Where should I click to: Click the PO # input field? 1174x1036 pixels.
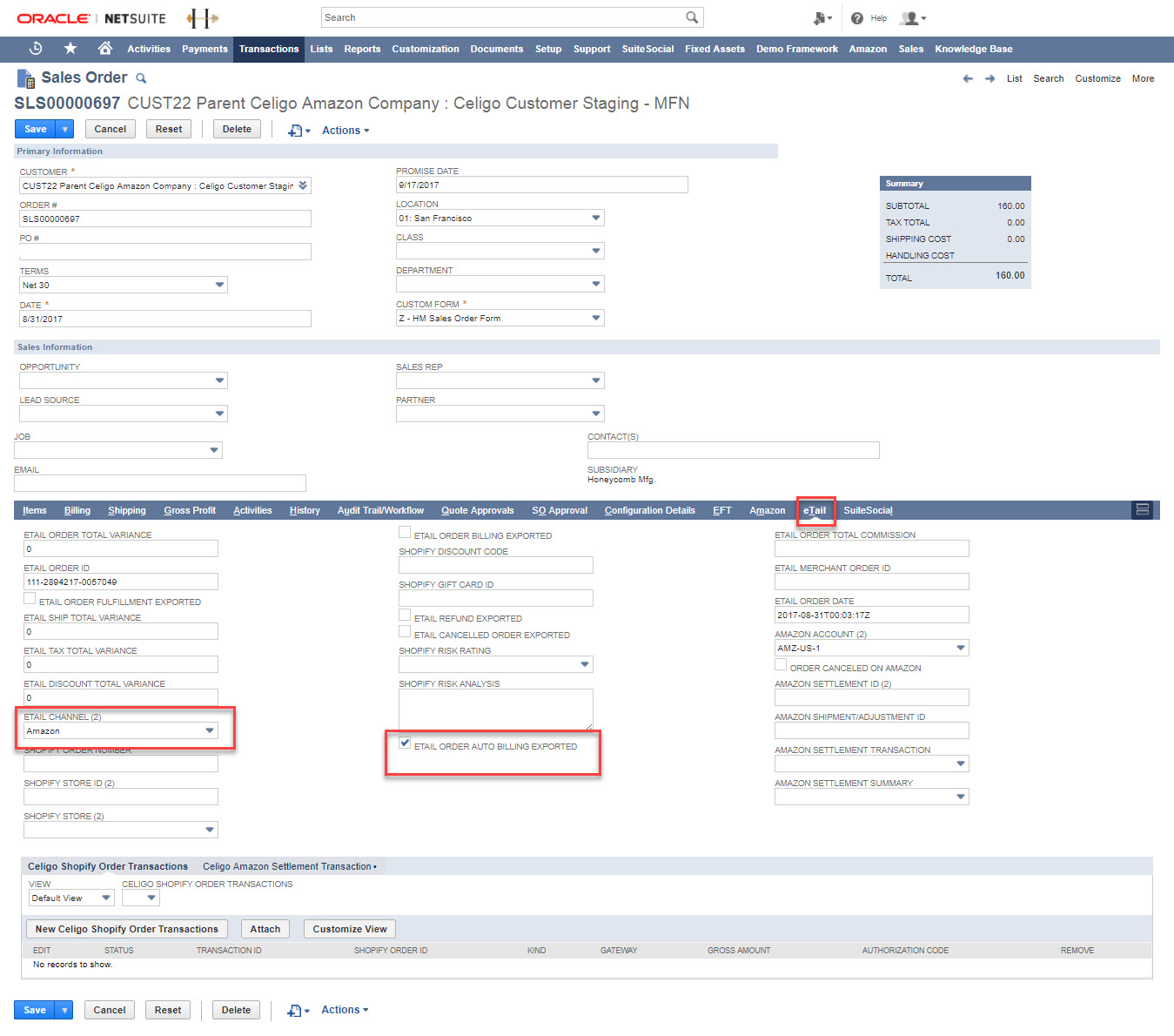165,252
